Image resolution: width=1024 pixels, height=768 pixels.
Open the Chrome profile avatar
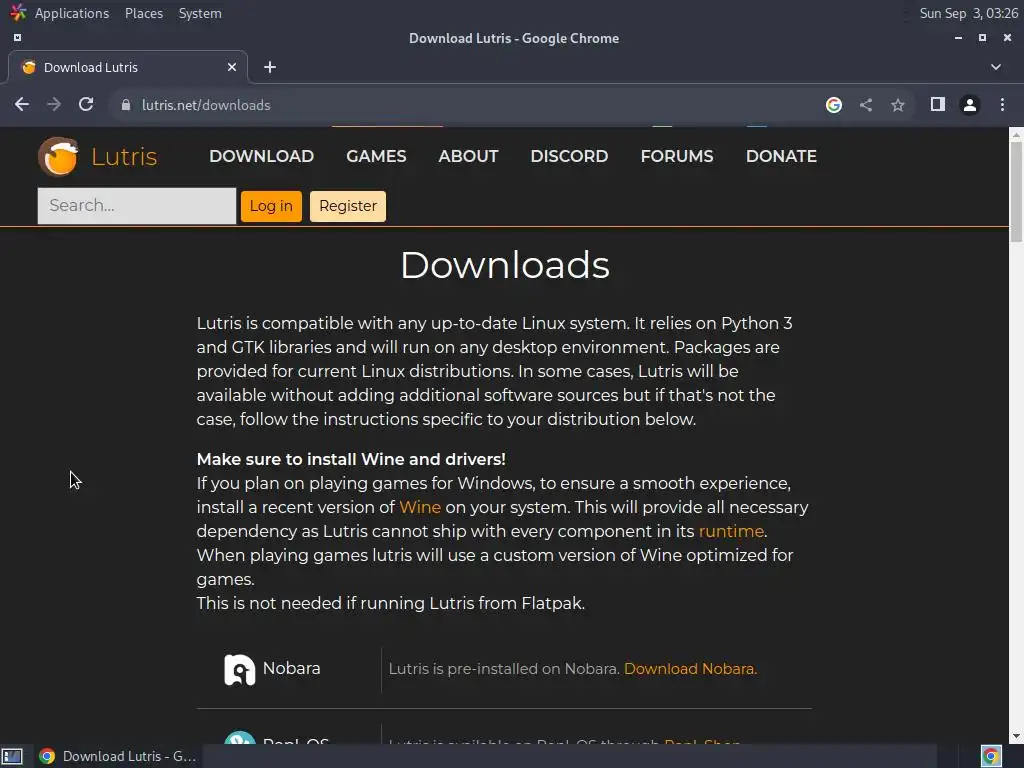[970, 105]
